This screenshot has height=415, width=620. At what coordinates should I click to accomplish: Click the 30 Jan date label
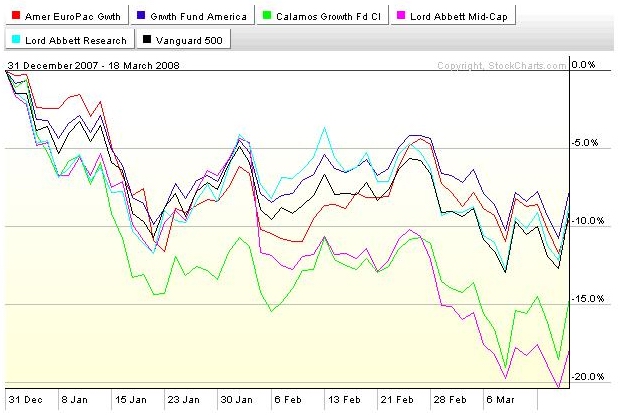236,400
